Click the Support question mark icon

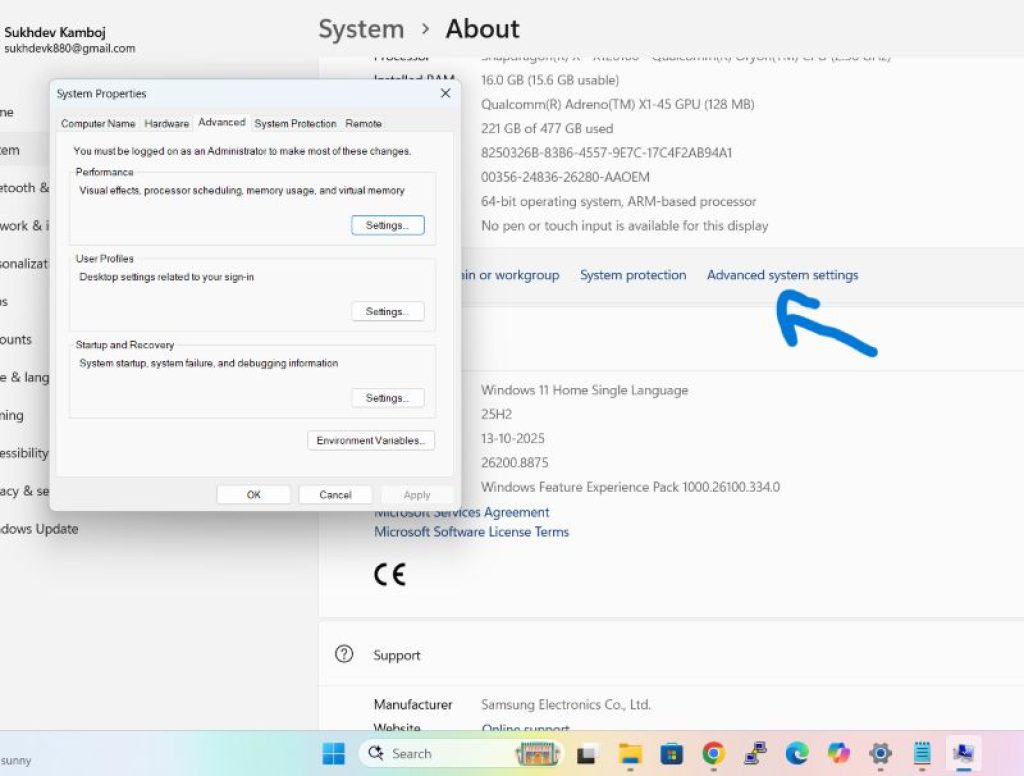344,654
